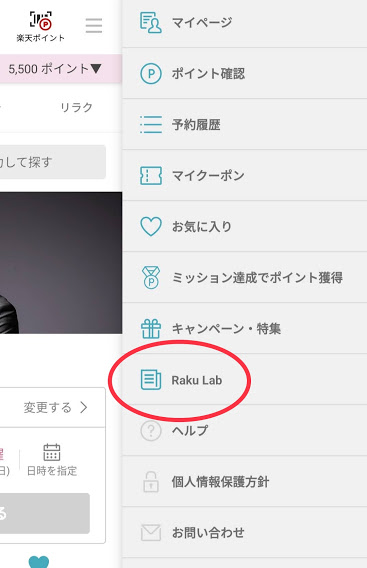This screenshot has width=367, height=568.
Task: Open the マイページ profile icon
Action: coord(150,22)
